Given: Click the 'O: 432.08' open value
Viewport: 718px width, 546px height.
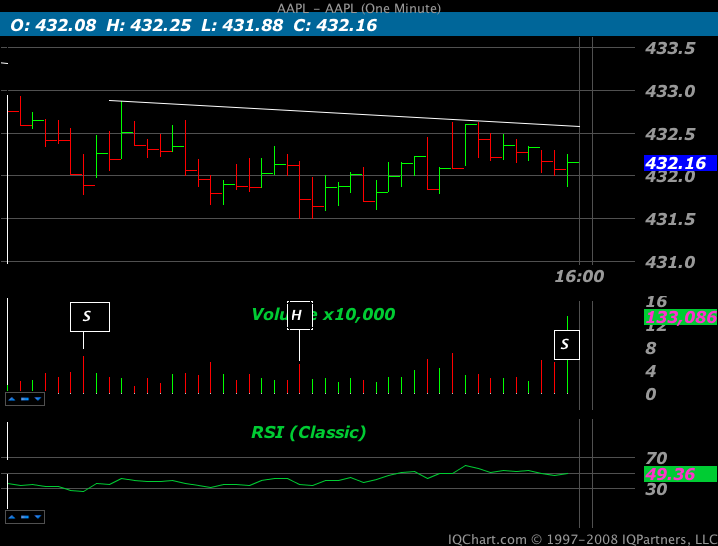Looking at the screenshot, I should (53, 25).
